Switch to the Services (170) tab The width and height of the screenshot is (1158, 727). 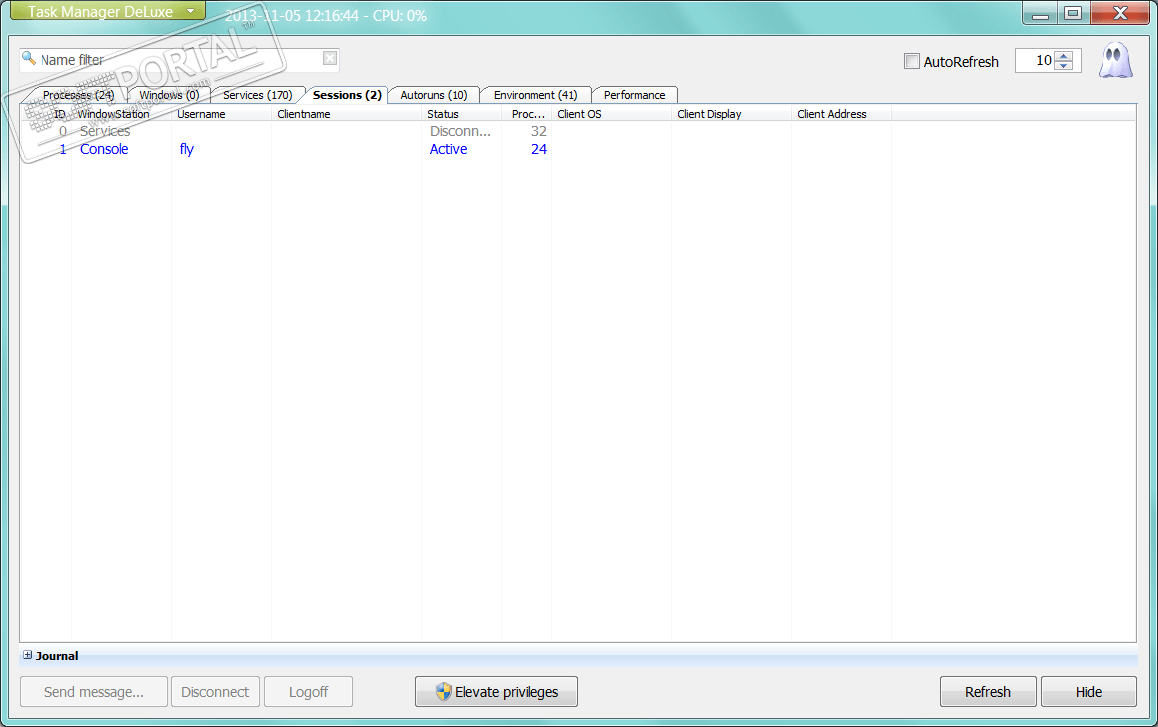(258, 95)
